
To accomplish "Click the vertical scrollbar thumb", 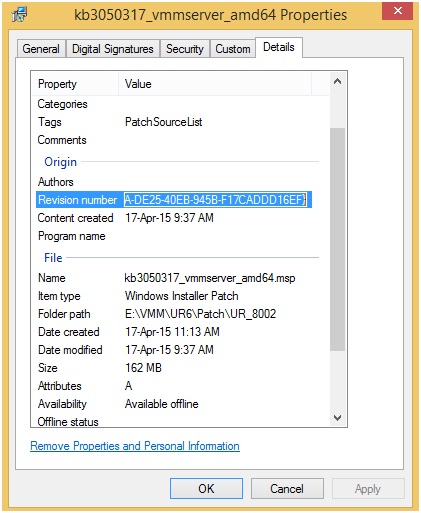I will 337,239.
